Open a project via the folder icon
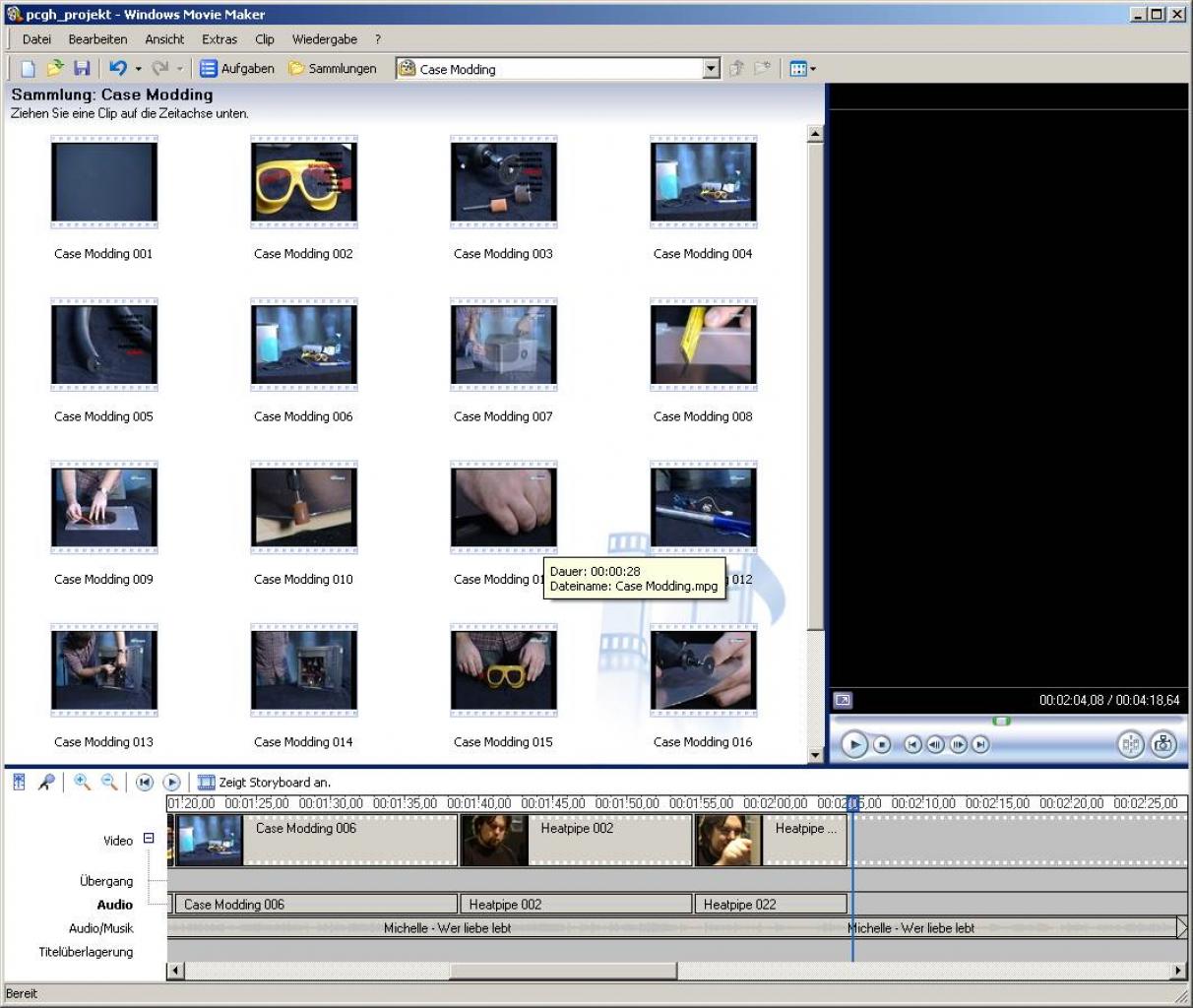This screenshot has height=1008, width=1193. 55,68
